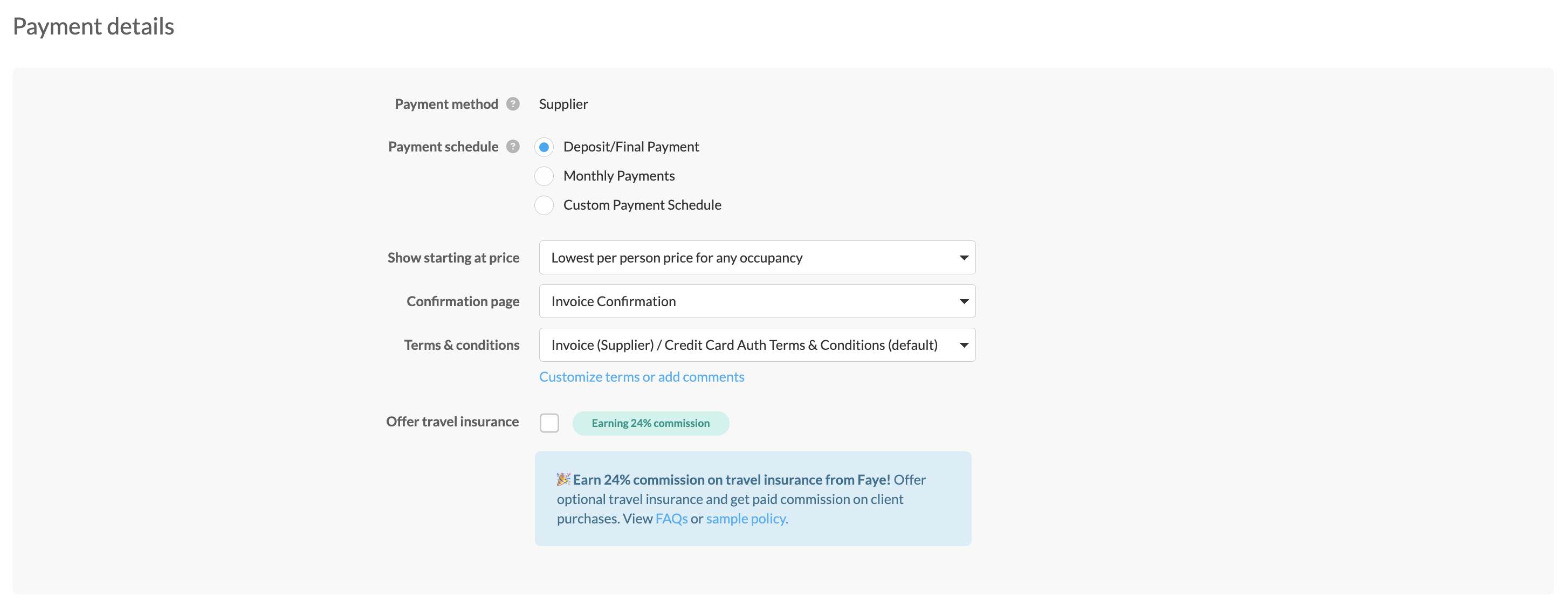The image size is (1568, 607).
Task: Select Custom Payment Schedule radio option
Action: pyautogui.click(x=544, y=205)
